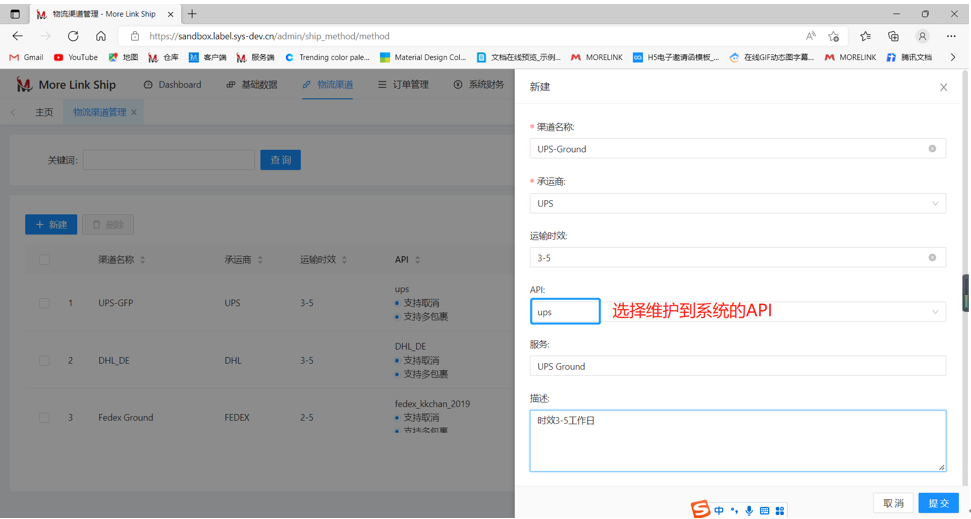Screen dimensions: 971x519
Task: Click the More Link Ship logo
Action: tap(66, 85)
